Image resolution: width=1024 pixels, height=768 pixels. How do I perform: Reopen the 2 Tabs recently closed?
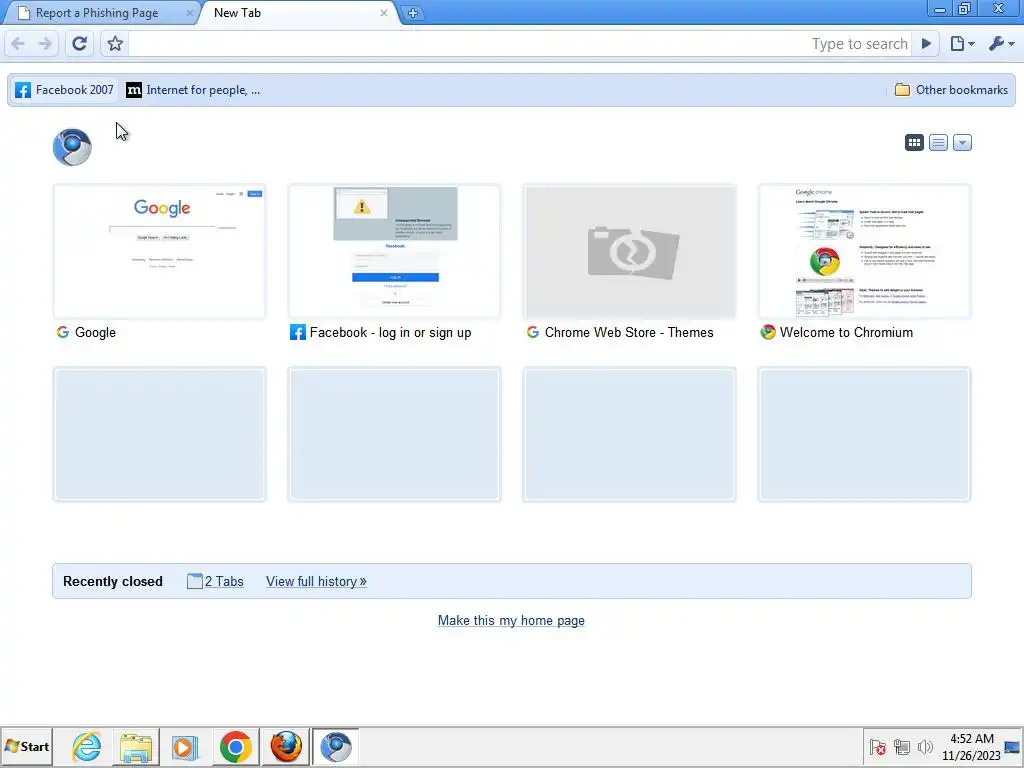[x=216, y=581]
